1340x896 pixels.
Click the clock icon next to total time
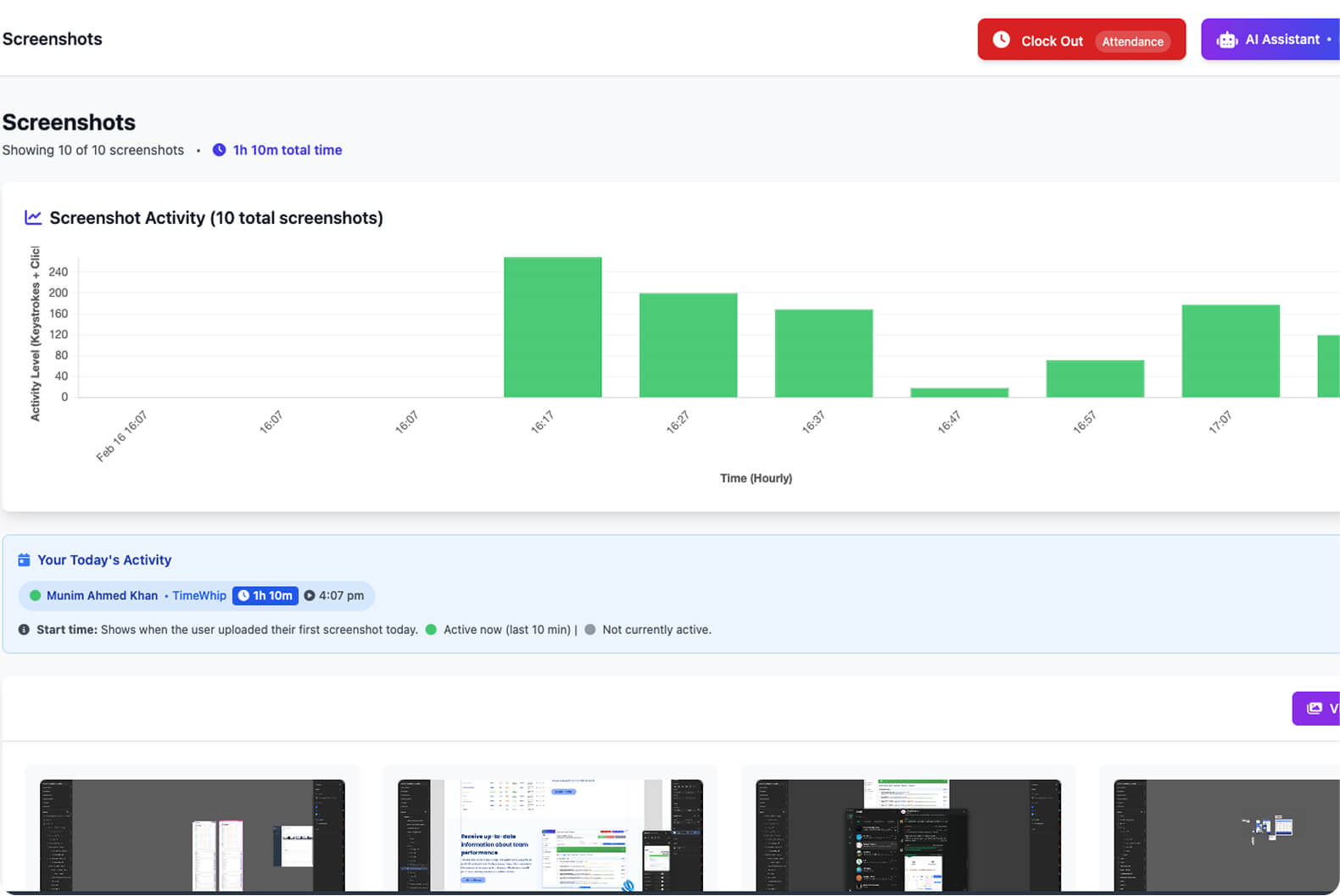tap(219, 150)
